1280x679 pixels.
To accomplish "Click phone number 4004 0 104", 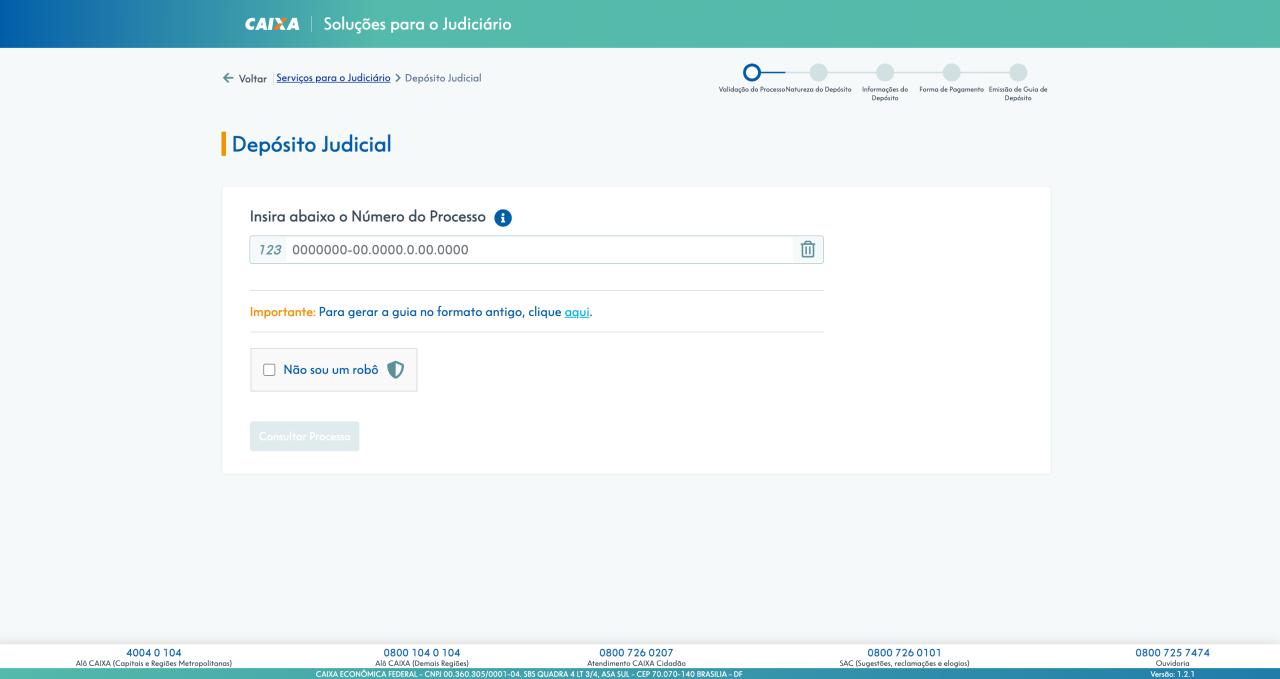I will tap(154, 653).
